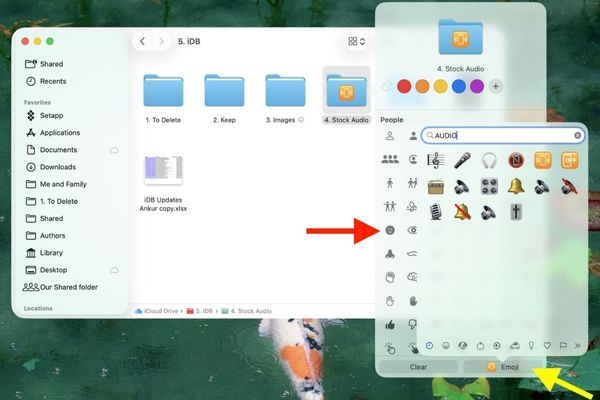Pick the orange mobile phone OFF emoji
Viewport: 600px width, 400px height.
coord(569,160)
